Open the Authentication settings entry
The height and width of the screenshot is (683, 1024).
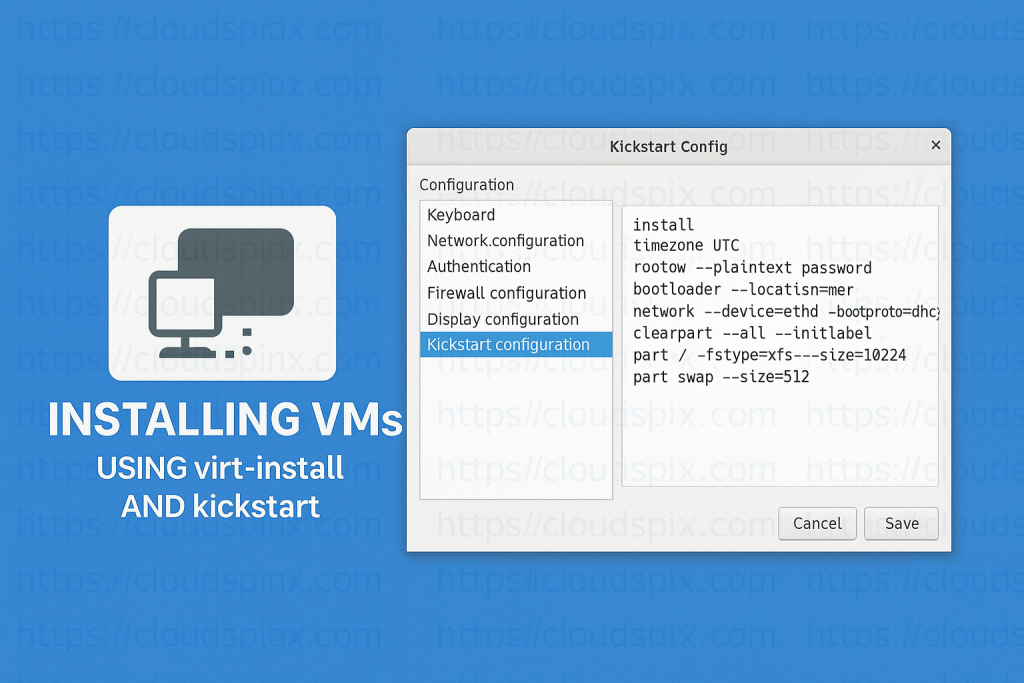click(x=478, y=266)
